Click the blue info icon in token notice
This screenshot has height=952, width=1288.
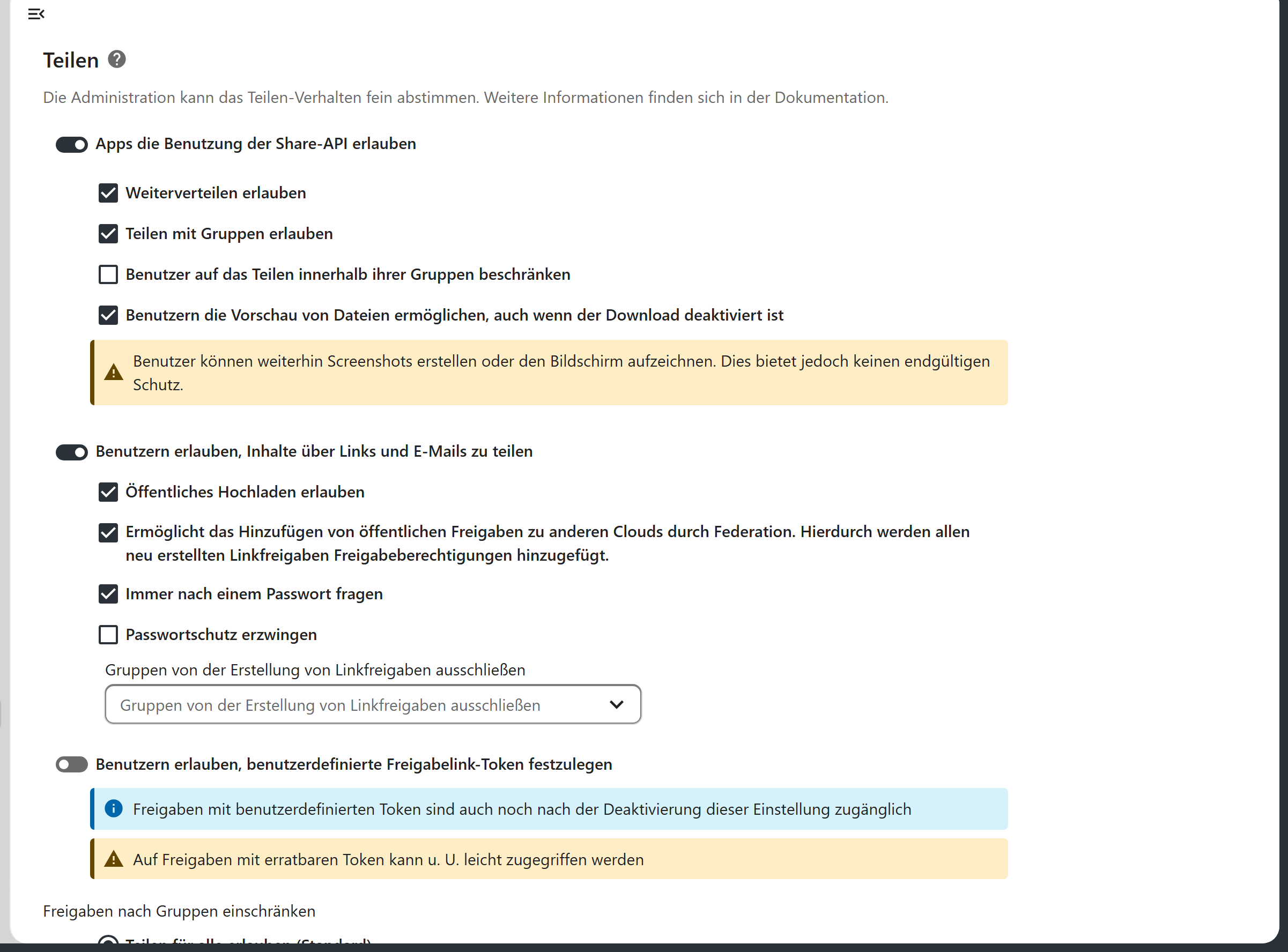click(x=114, y=808)
